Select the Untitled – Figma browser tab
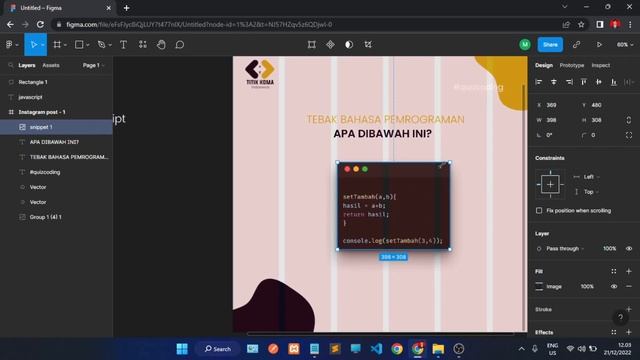The image size is (640, 360). click(x=59, y=8)
